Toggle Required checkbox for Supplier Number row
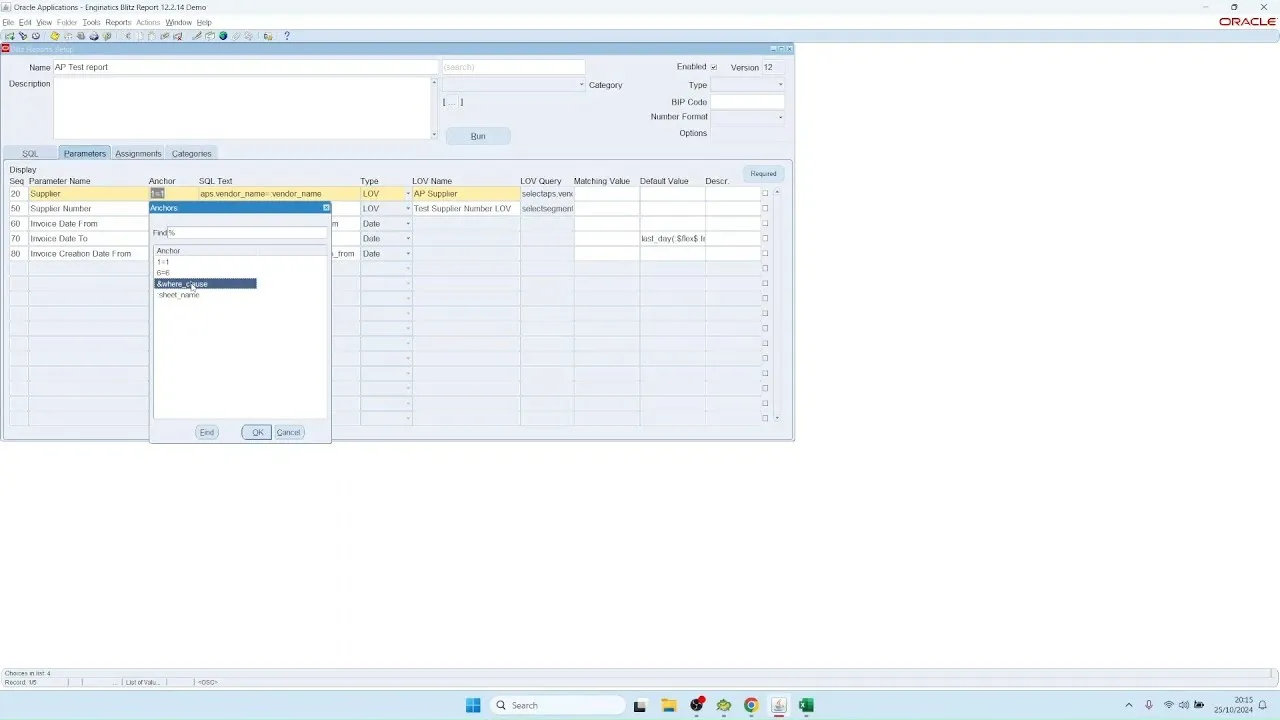The height and width of the screenshot is (720, 1280). (x=766, y=209)
